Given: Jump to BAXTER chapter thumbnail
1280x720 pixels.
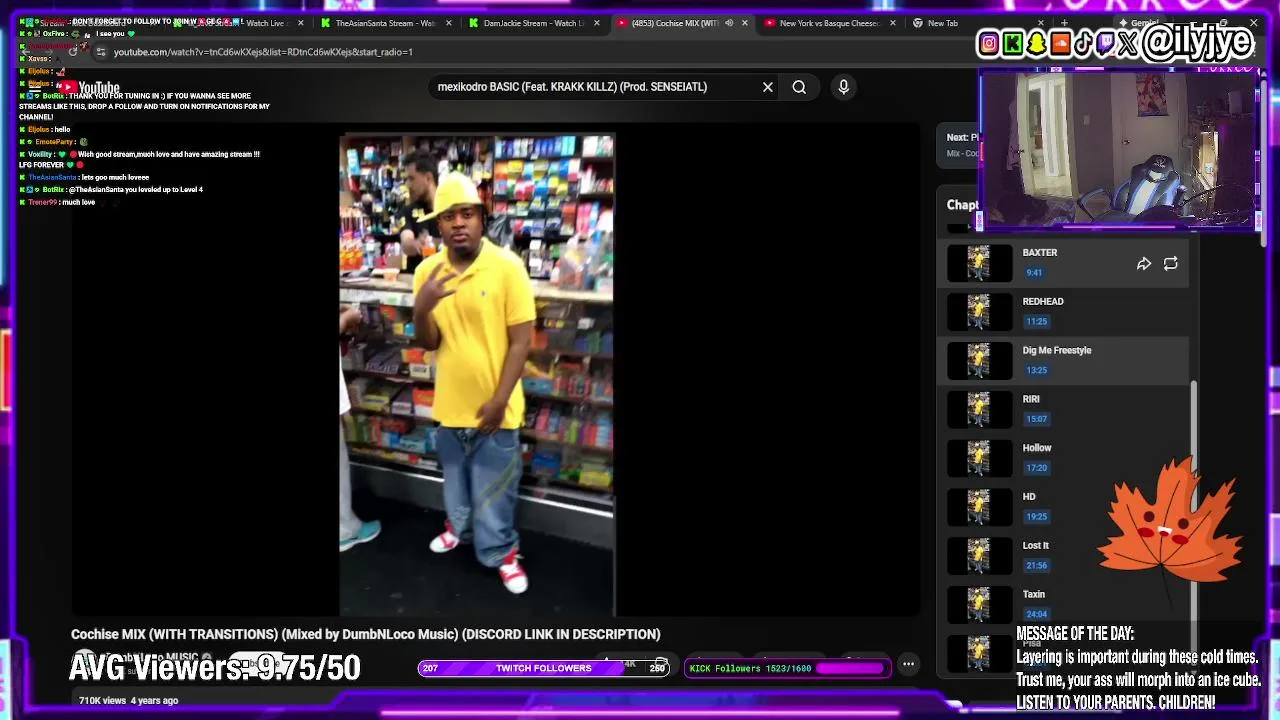Looking at the screenshot, I should [979, 263].
